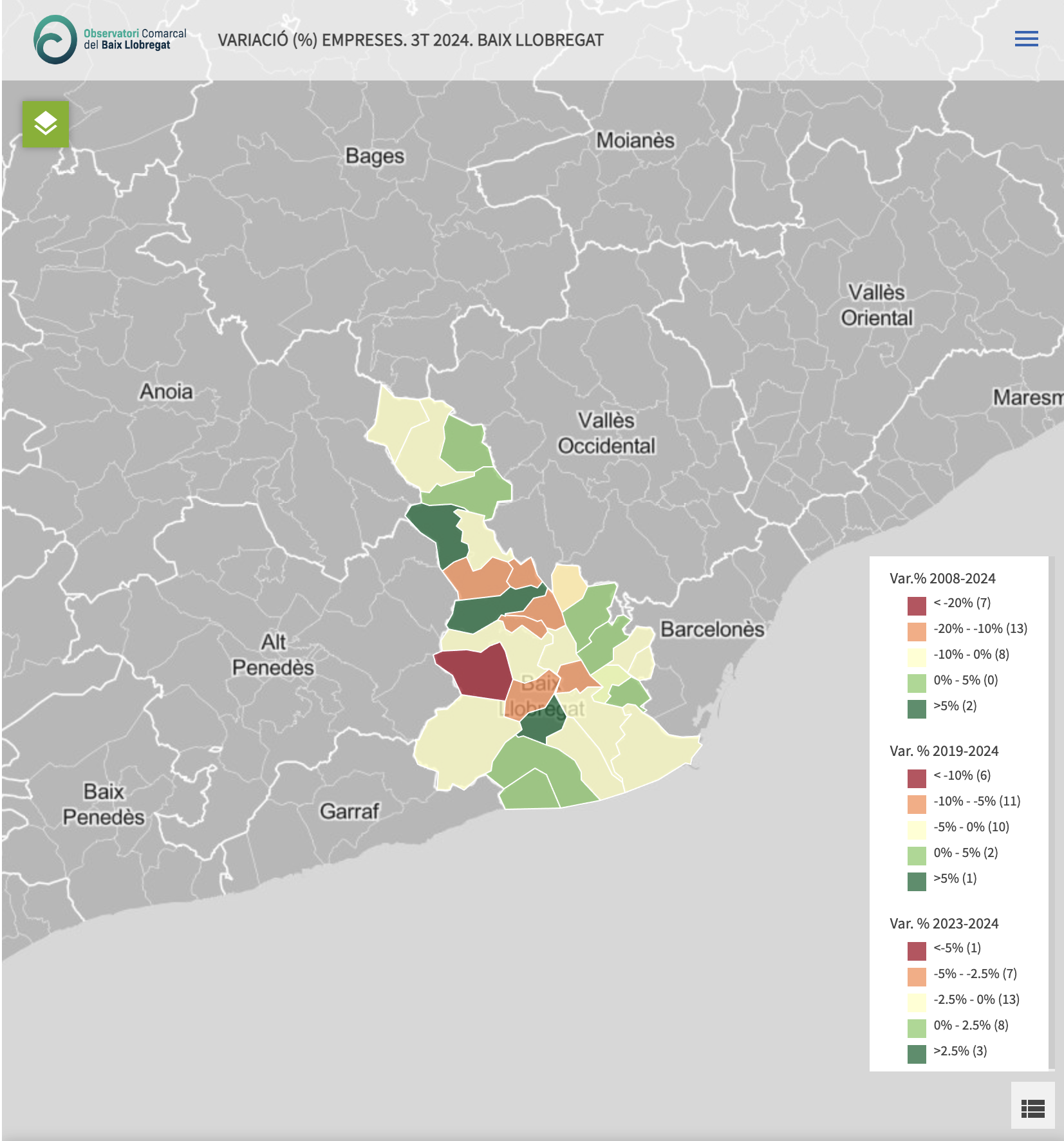Click legend label '-2.5% - 0% (13)'
Image resolution: width=1064 pixels, height=1141 pixels.
[x=976, y=999]
